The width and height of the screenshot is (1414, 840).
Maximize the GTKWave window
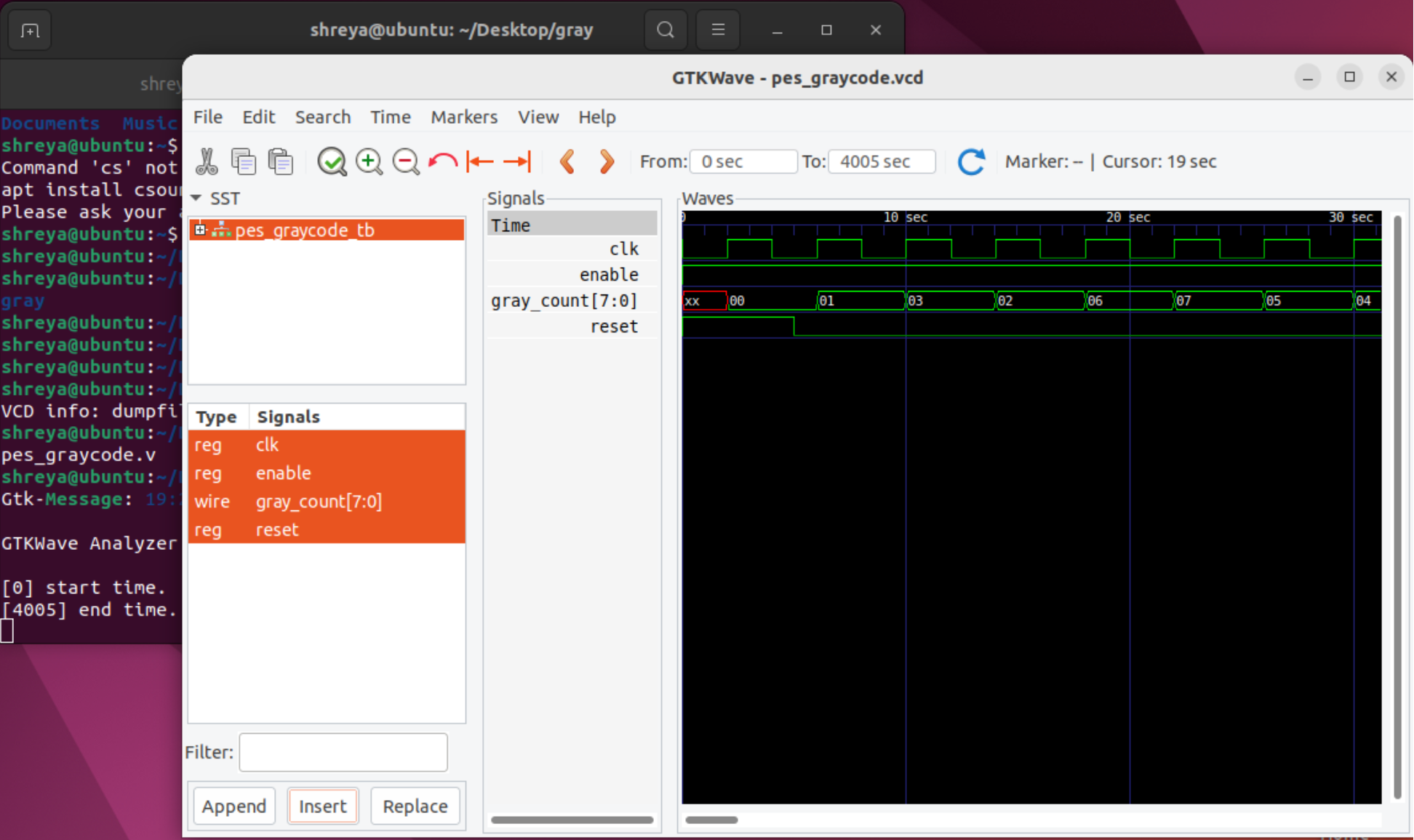click(x=1349, y=77)
